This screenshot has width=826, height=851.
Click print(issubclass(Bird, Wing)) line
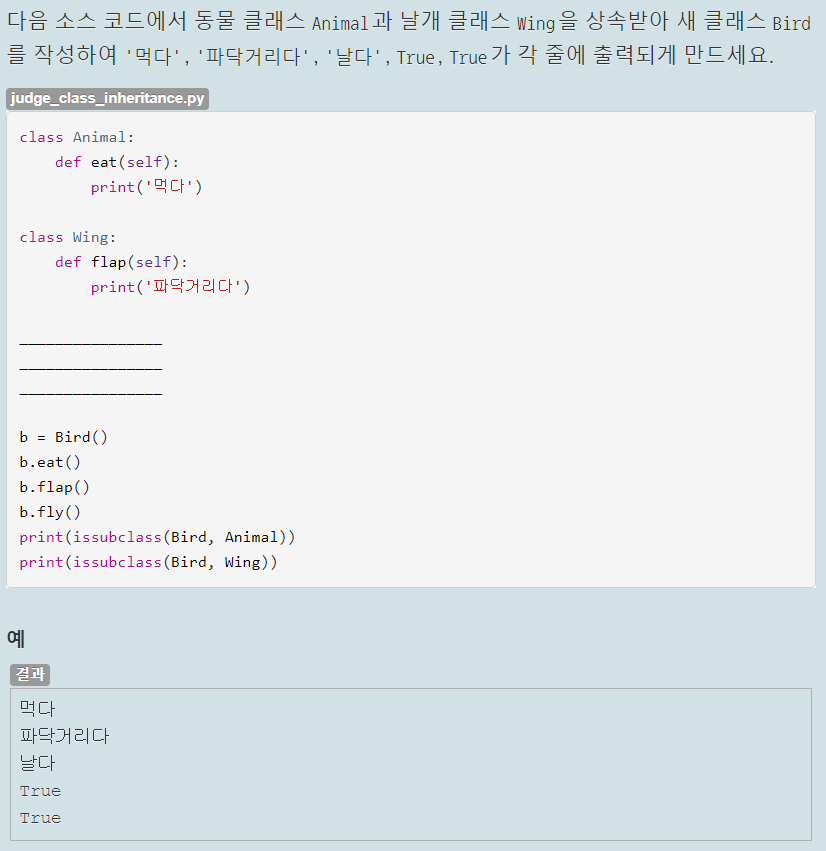tap(148, 562)
